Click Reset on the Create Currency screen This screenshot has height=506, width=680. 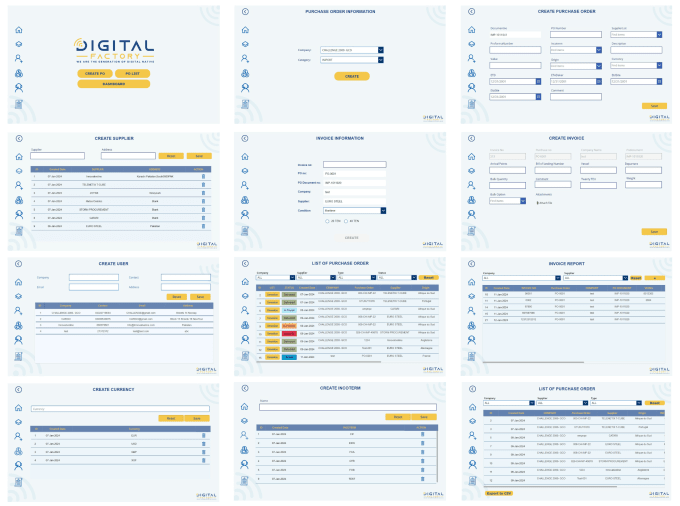(171, 418)
